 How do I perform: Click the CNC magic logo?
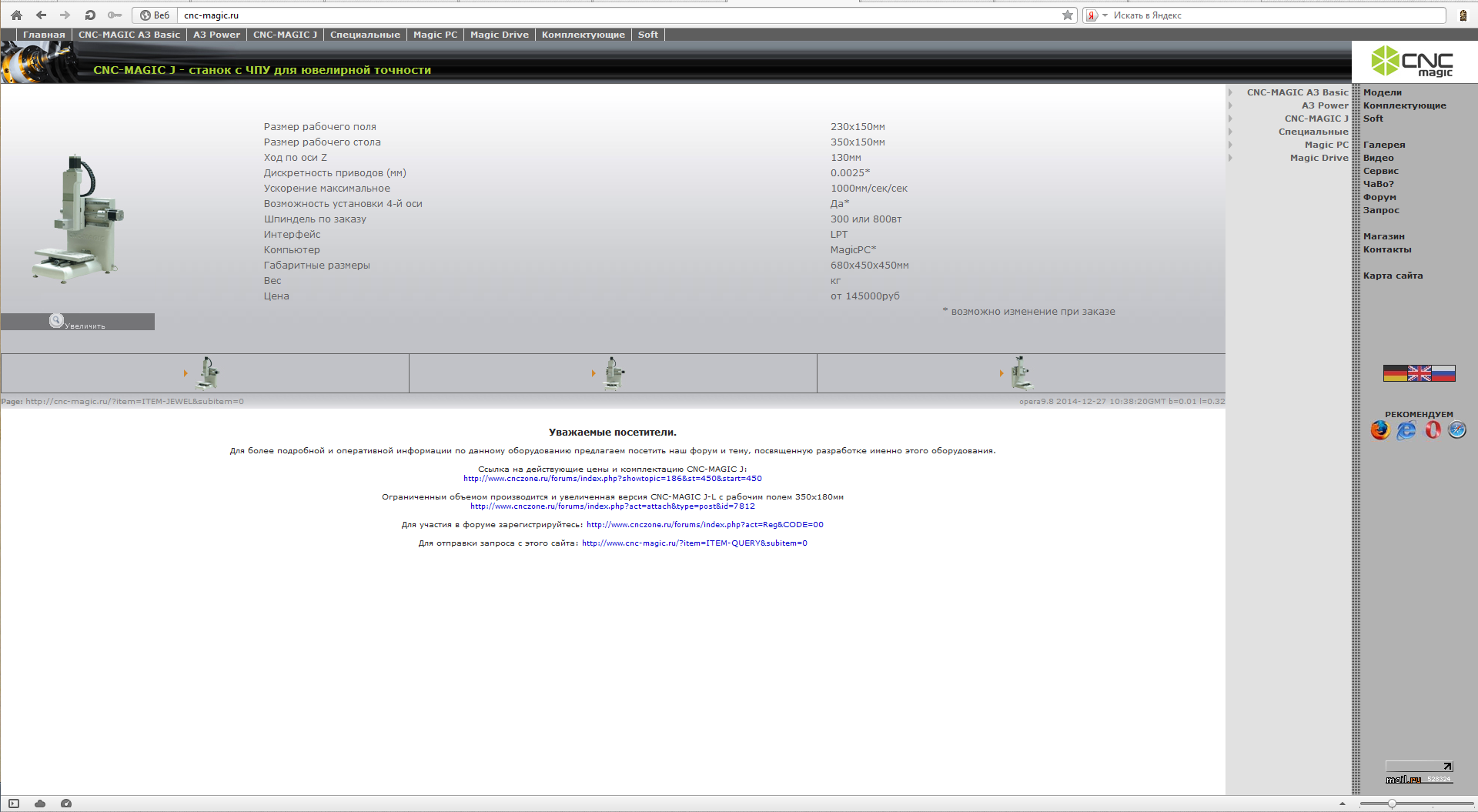coord(1413,61)
